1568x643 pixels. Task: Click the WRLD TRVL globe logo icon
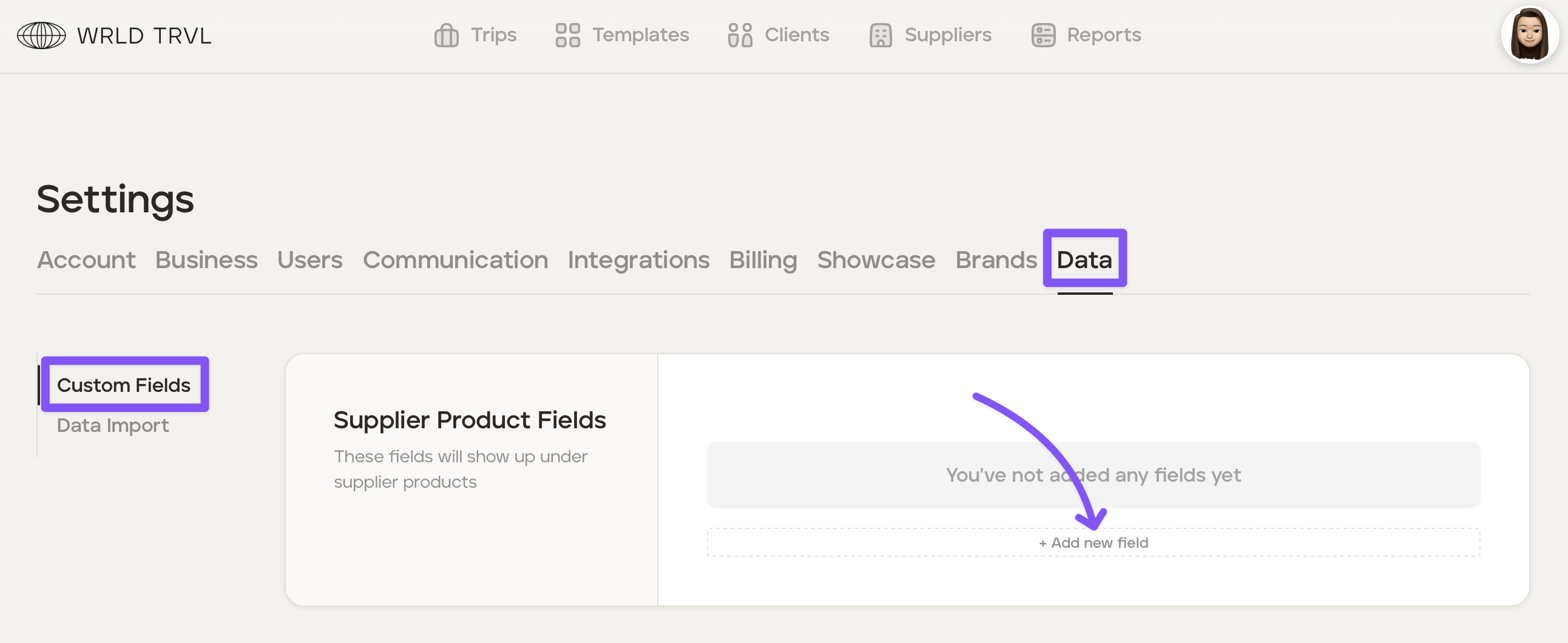(x=41, y=35)
